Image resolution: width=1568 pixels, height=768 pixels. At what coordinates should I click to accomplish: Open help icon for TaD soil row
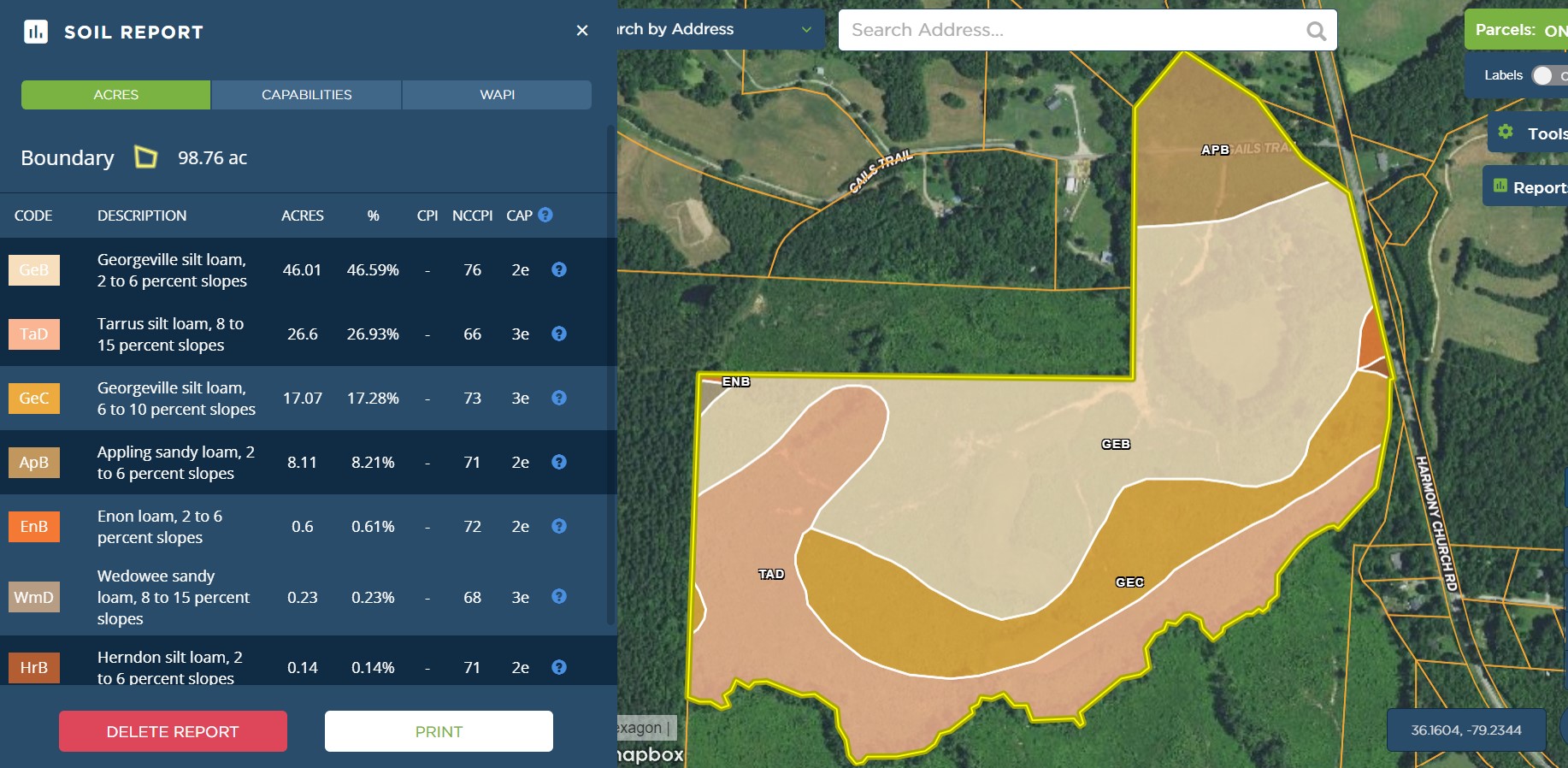pos(559,334)
